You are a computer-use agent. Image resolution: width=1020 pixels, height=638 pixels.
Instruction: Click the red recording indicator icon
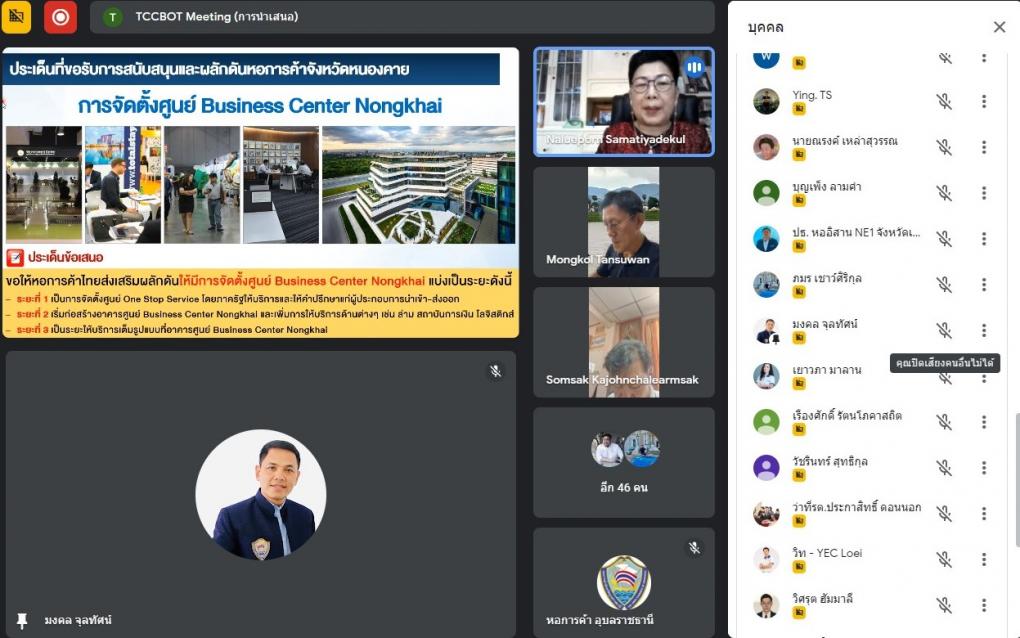[x=60, y=16]
